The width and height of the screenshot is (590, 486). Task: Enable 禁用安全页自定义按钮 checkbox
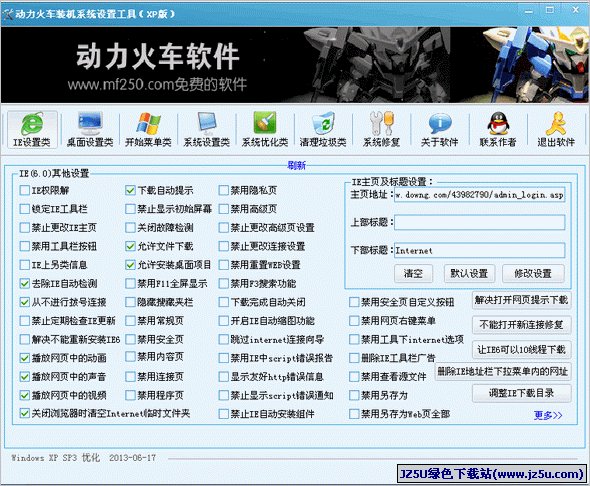tap(354, 302)
